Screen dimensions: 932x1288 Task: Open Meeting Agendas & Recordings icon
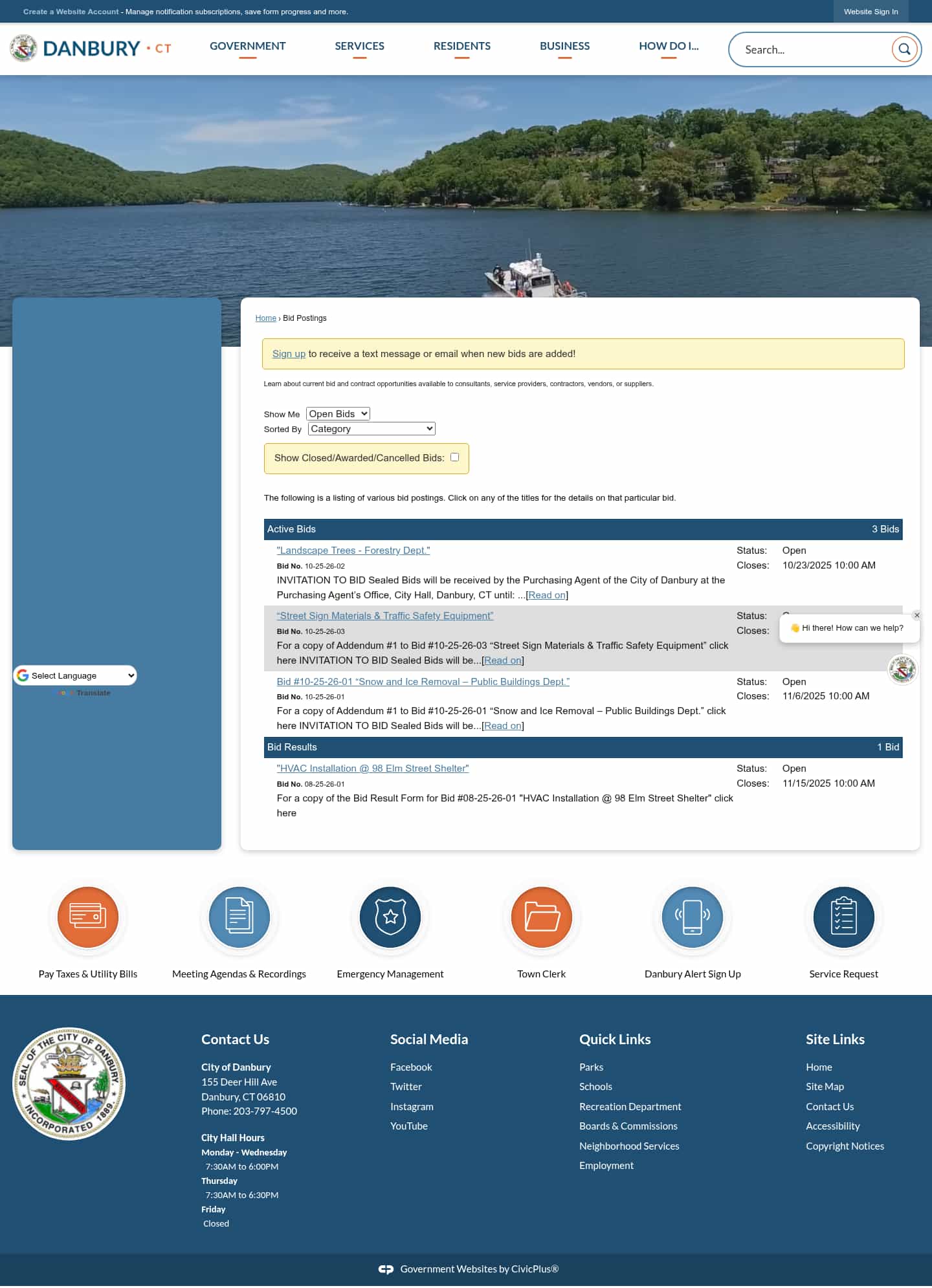click(x=239, y=917)
